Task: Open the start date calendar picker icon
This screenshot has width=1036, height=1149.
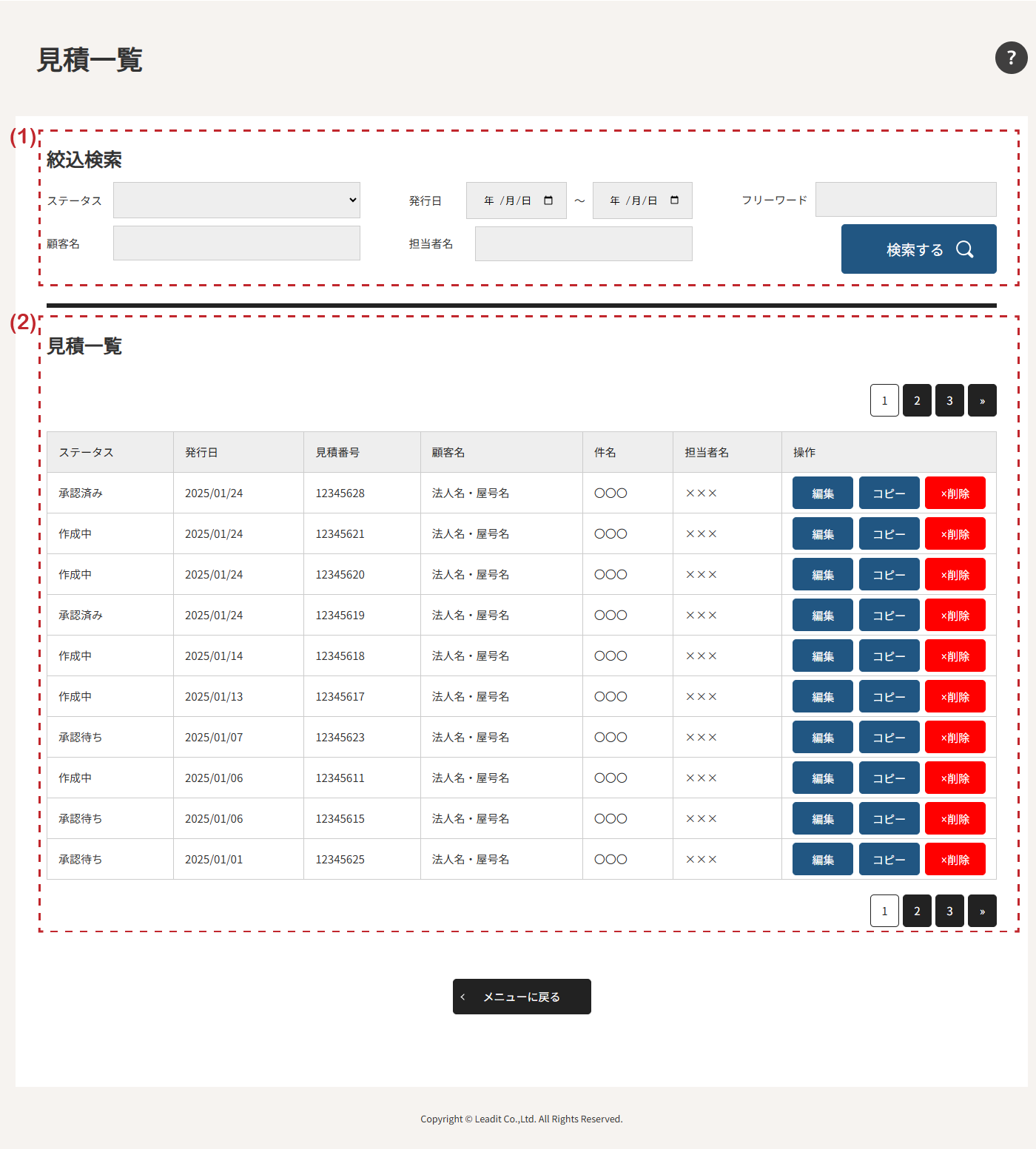Action: tap(548, 201)
